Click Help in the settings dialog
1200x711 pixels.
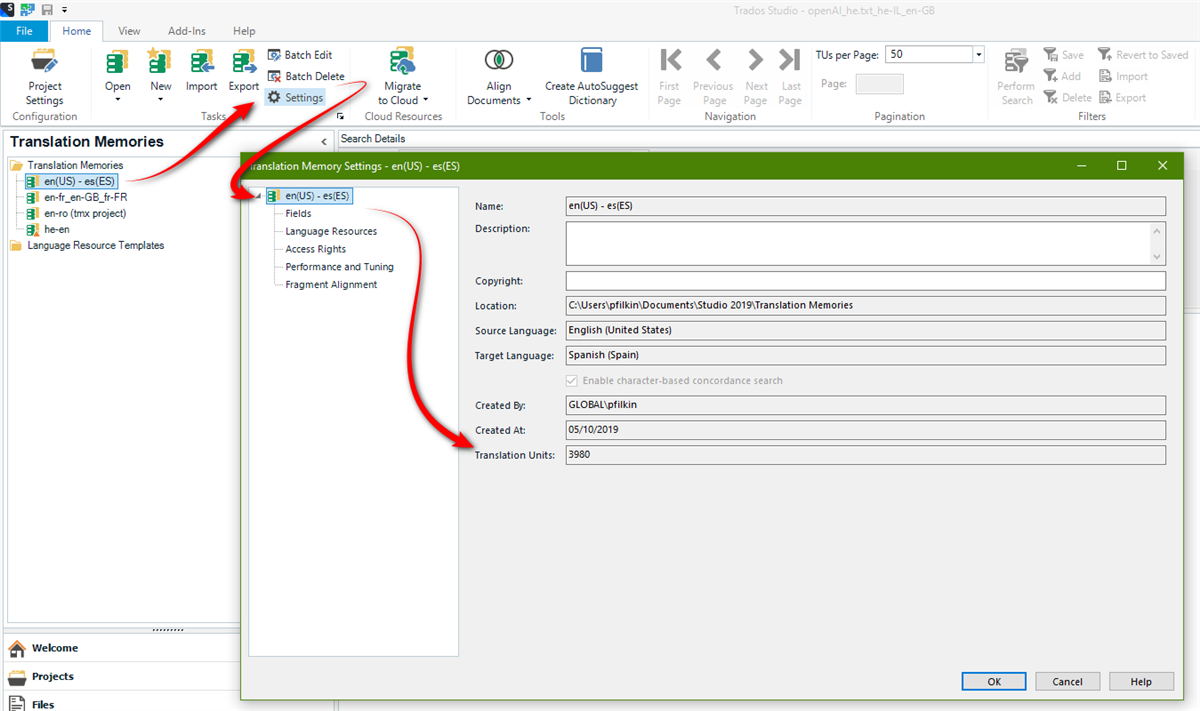click(x=1142, y=681)
